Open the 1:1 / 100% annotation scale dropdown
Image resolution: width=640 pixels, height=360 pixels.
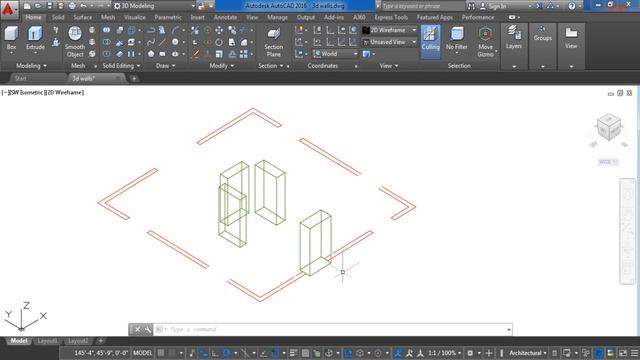445,353
